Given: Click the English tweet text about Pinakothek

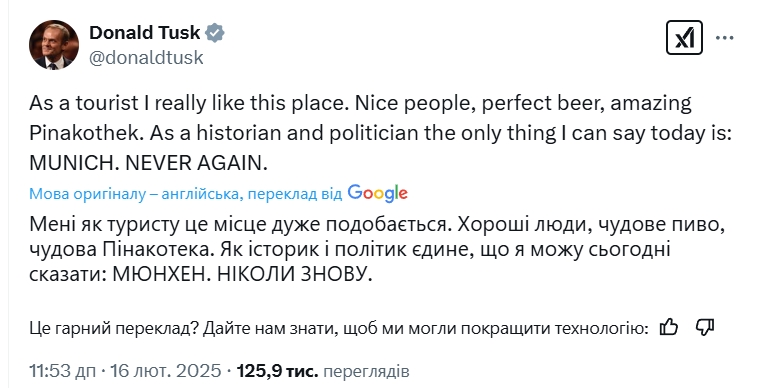Looking at the screenshot, I should point(381,133).
